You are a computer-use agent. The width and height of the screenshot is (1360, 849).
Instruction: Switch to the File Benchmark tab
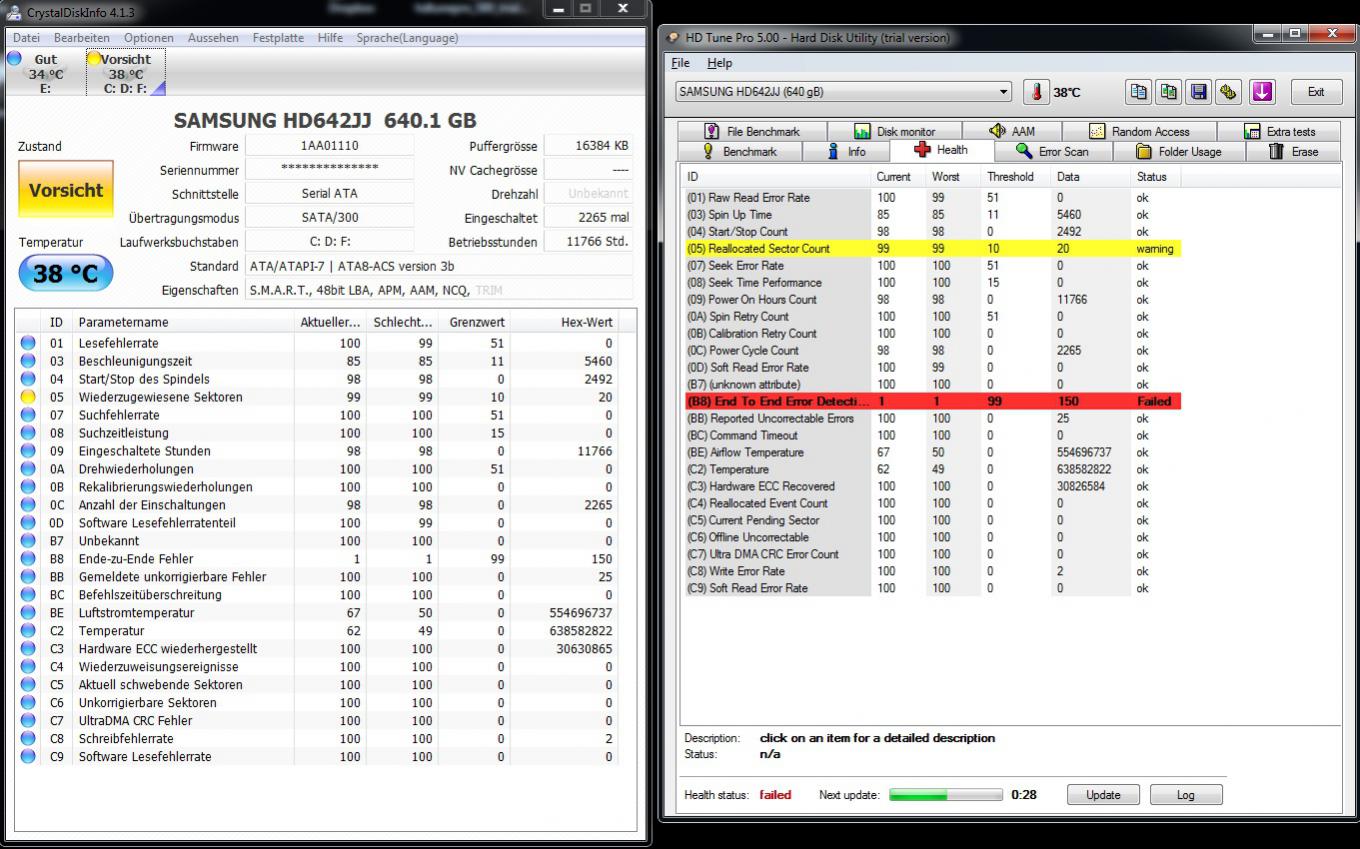(x=752, y=131)
